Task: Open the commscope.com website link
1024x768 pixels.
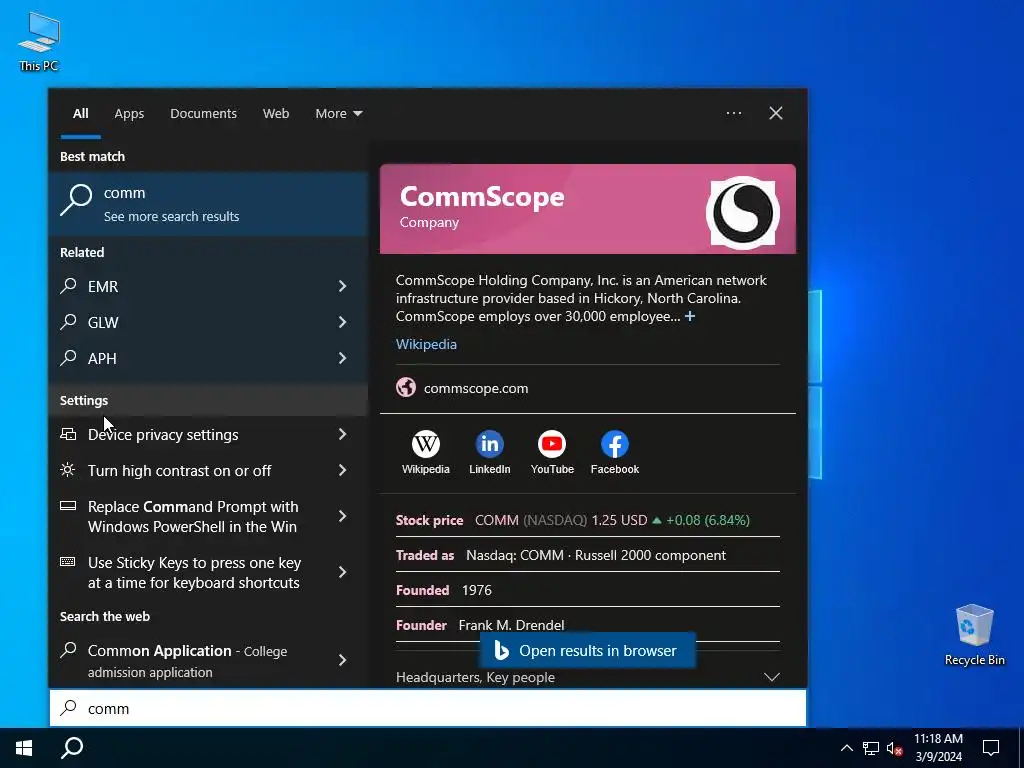Action: 476,388
